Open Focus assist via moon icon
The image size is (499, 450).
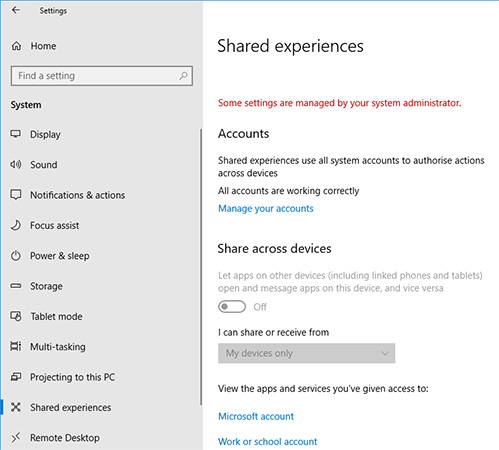coord(16,225)
